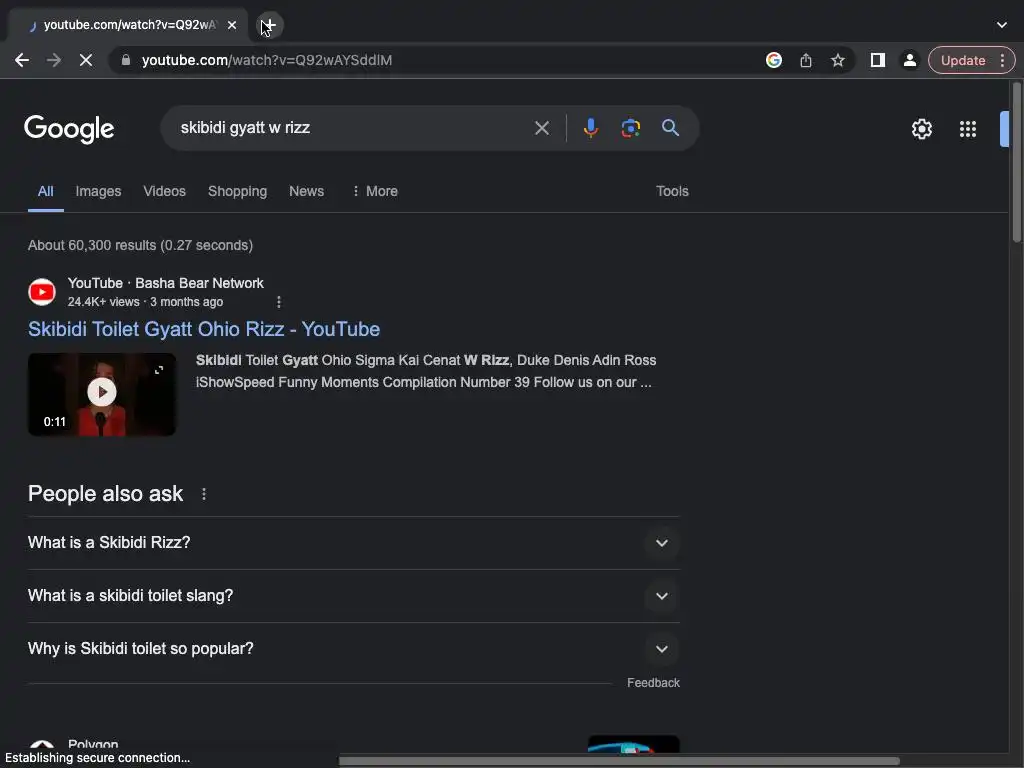
Task: Switch to the News tab
Action: click(x=306, y=191)
